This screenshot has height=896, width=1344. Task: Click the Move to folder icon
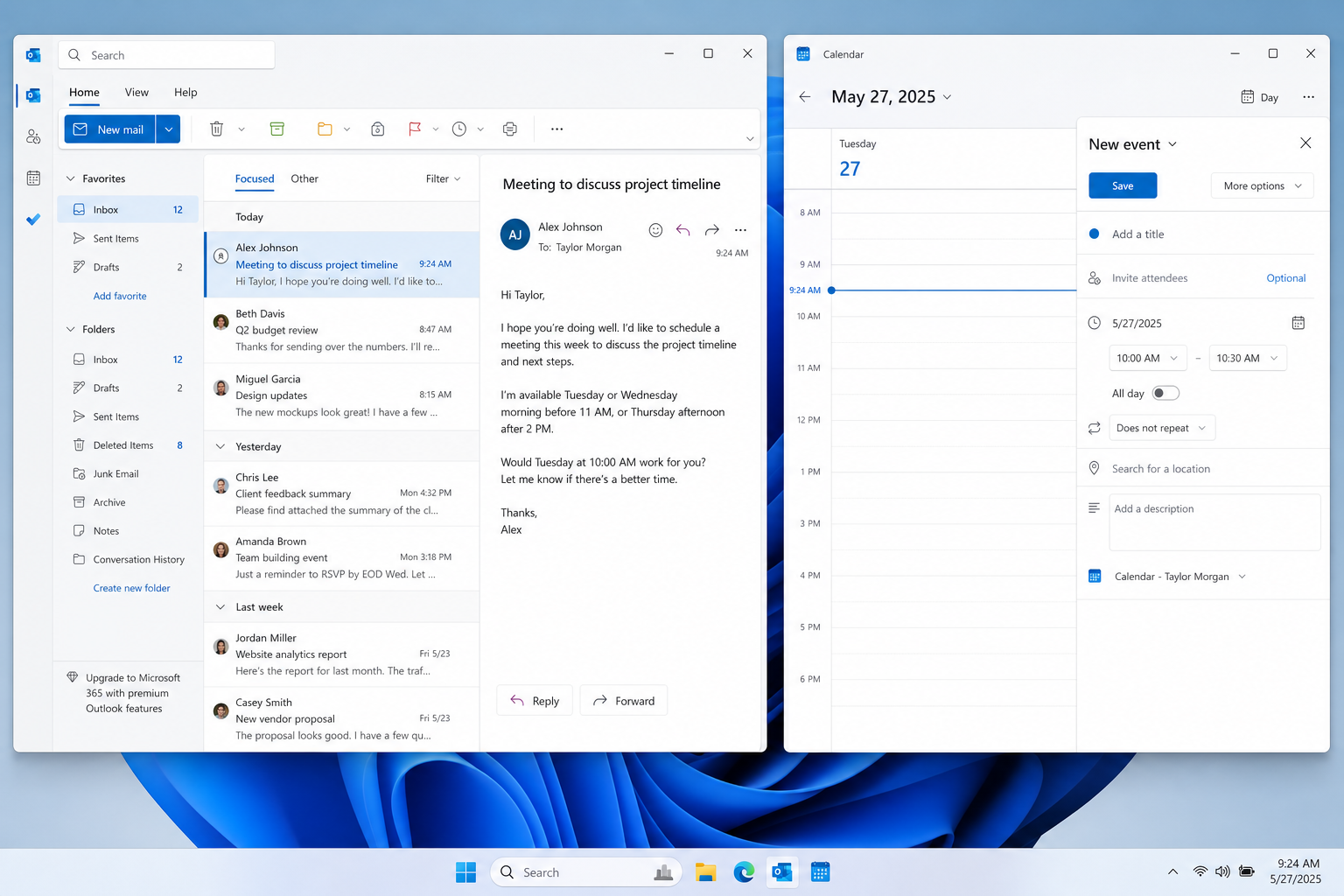click(325, 129)
